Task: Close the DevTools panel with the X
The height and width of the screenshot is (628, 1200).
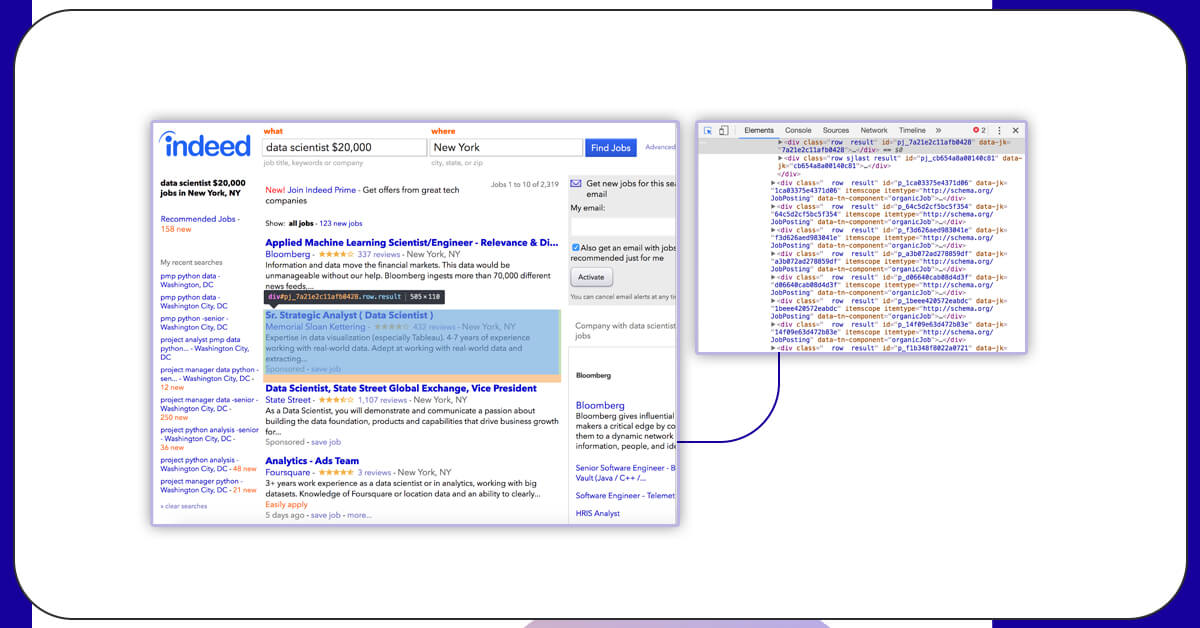Action: pos(1015,130)
